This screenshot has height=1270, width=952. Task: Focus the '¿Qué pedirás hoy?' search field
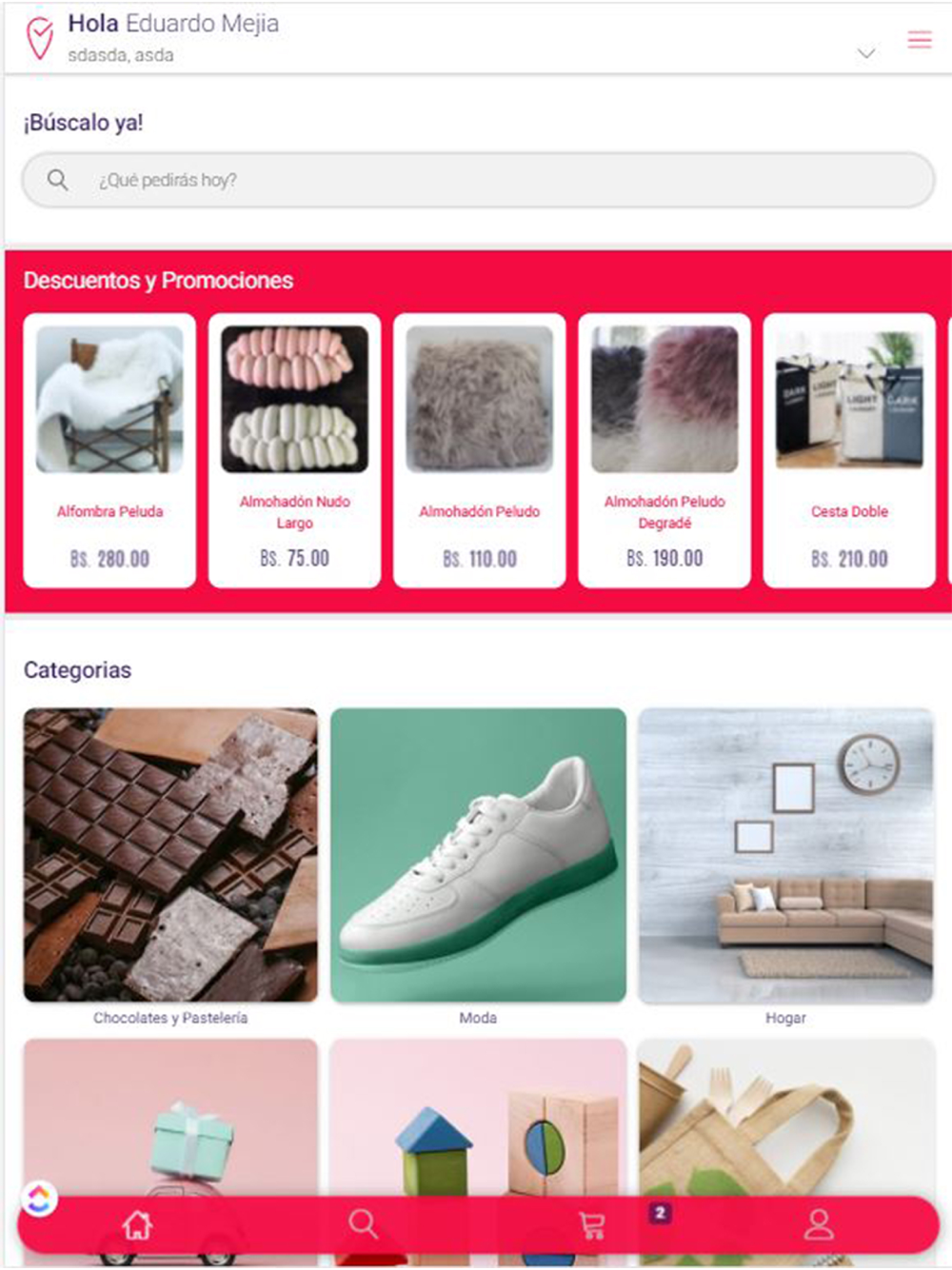click(x=478, y=180)
